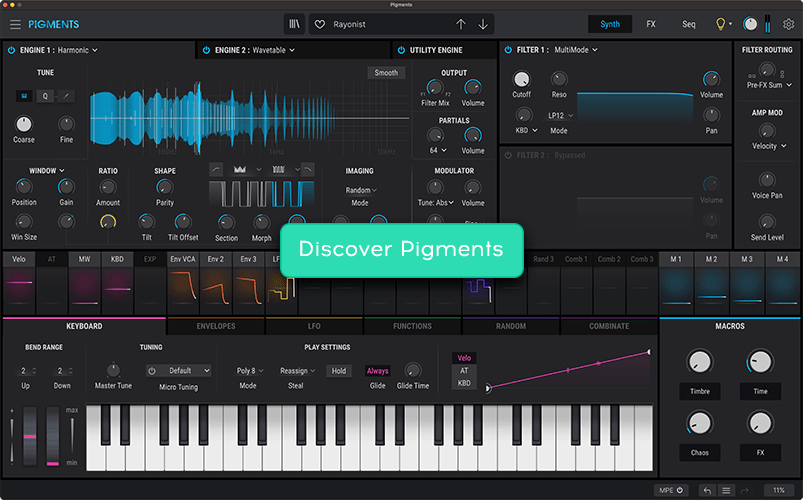Increase the bend range Up stepper
Image resolution: width=803 pixels, height=500 pixels.
[34, 368]
